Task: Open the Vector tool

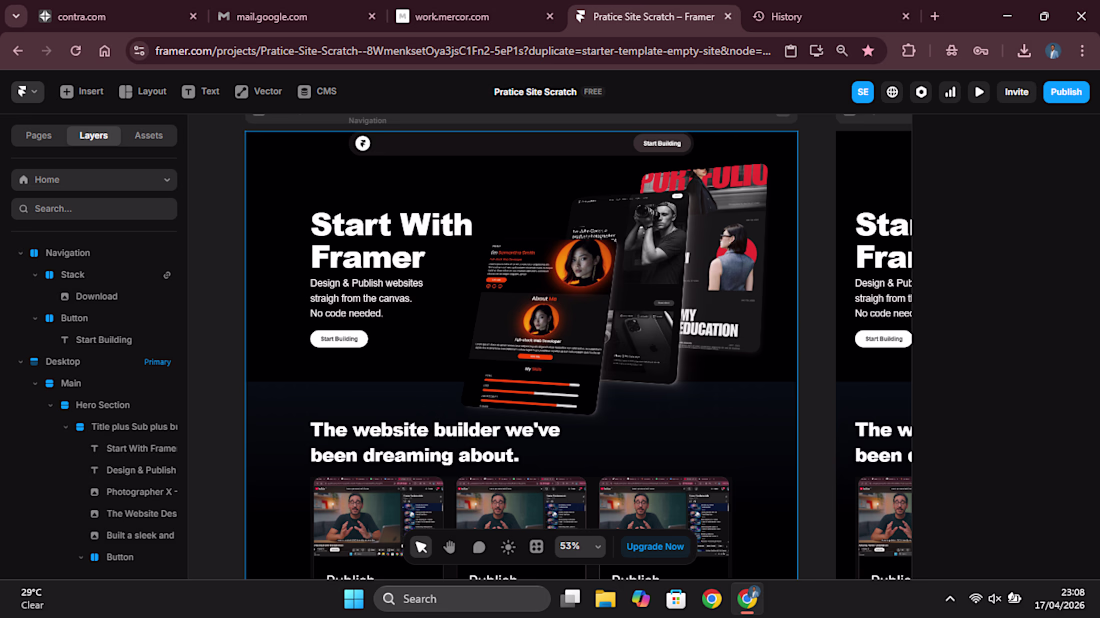Action: (x=258, y=92)
